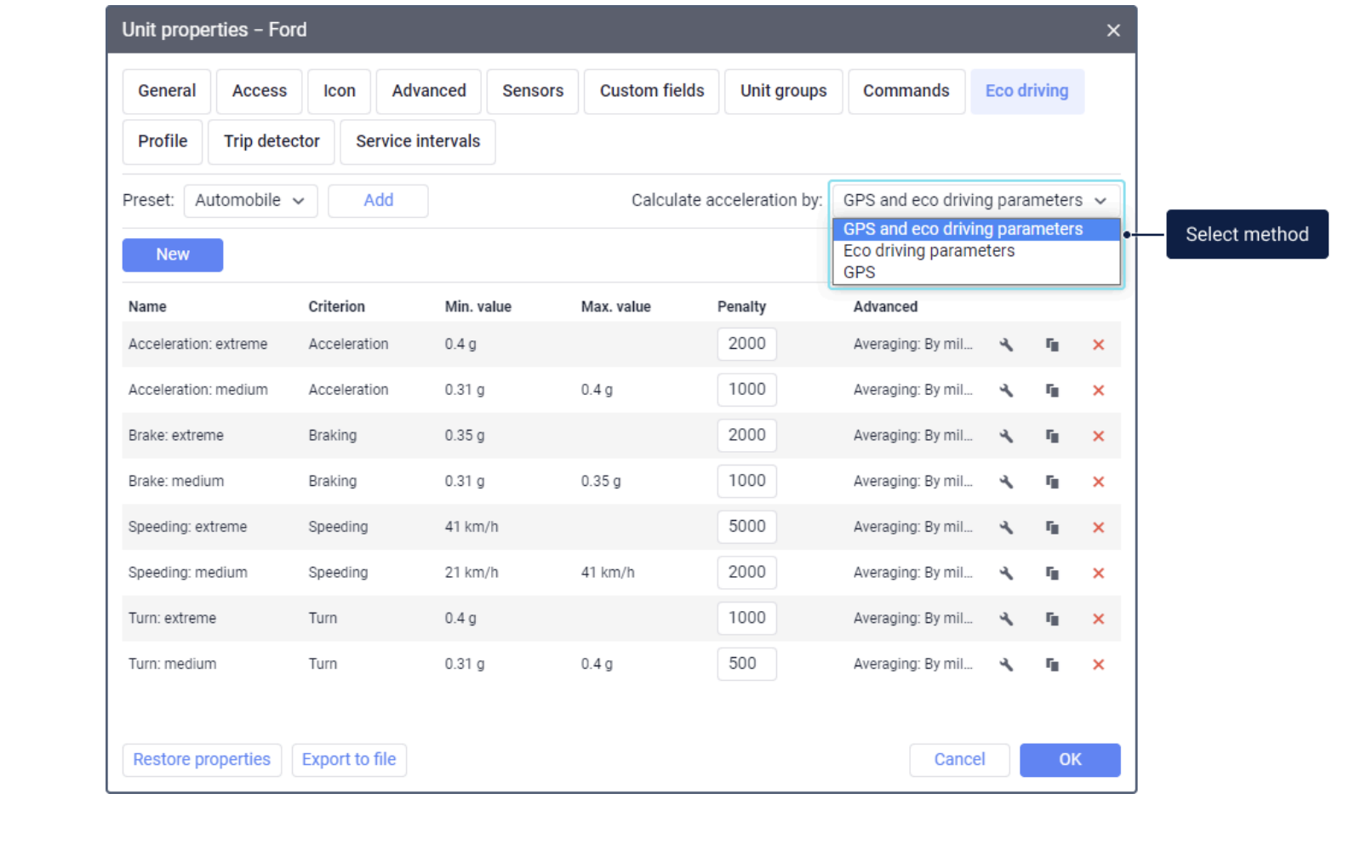Edit Brake: medium with wrench icon

pos(1006,482)
